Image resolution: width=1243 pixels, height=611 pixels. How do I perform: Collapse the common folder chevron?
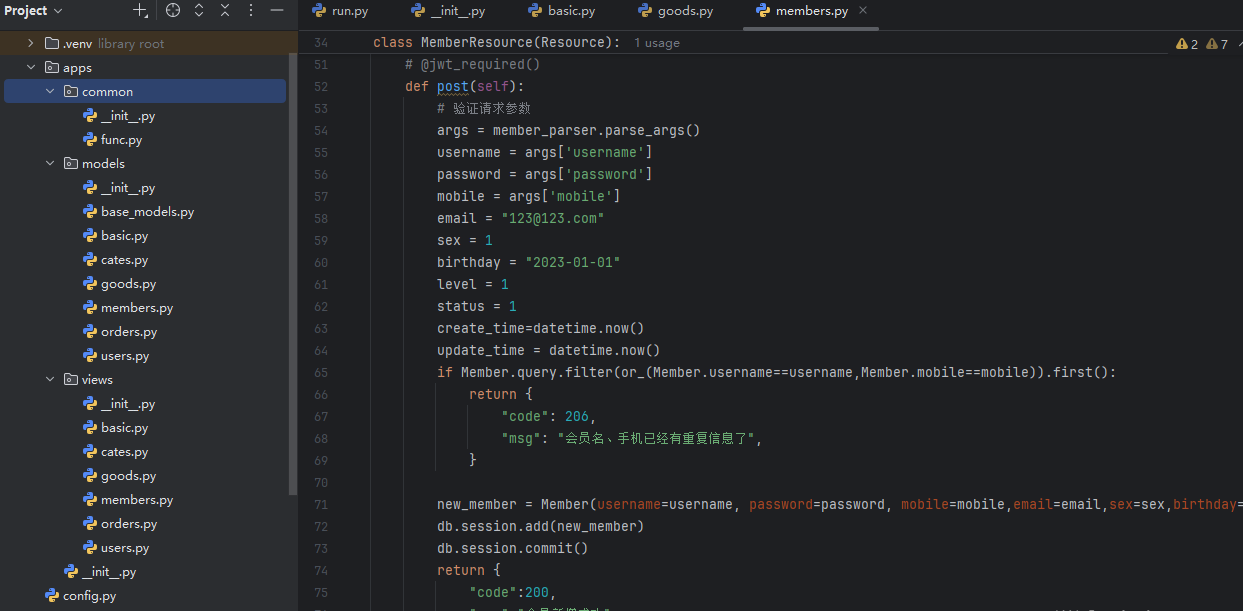tap(50, 91)
